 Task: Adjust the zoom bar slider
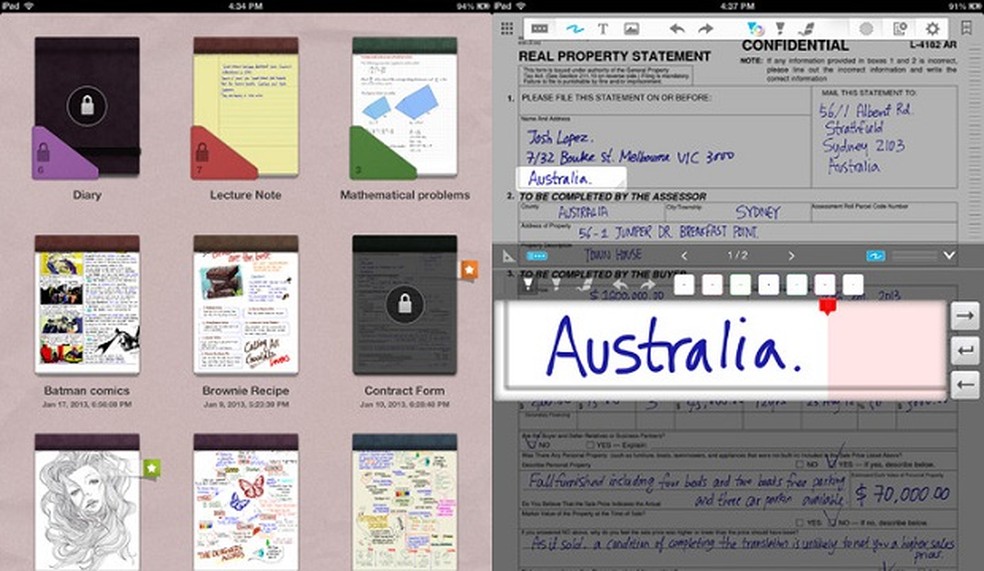[x=914, y=255]
